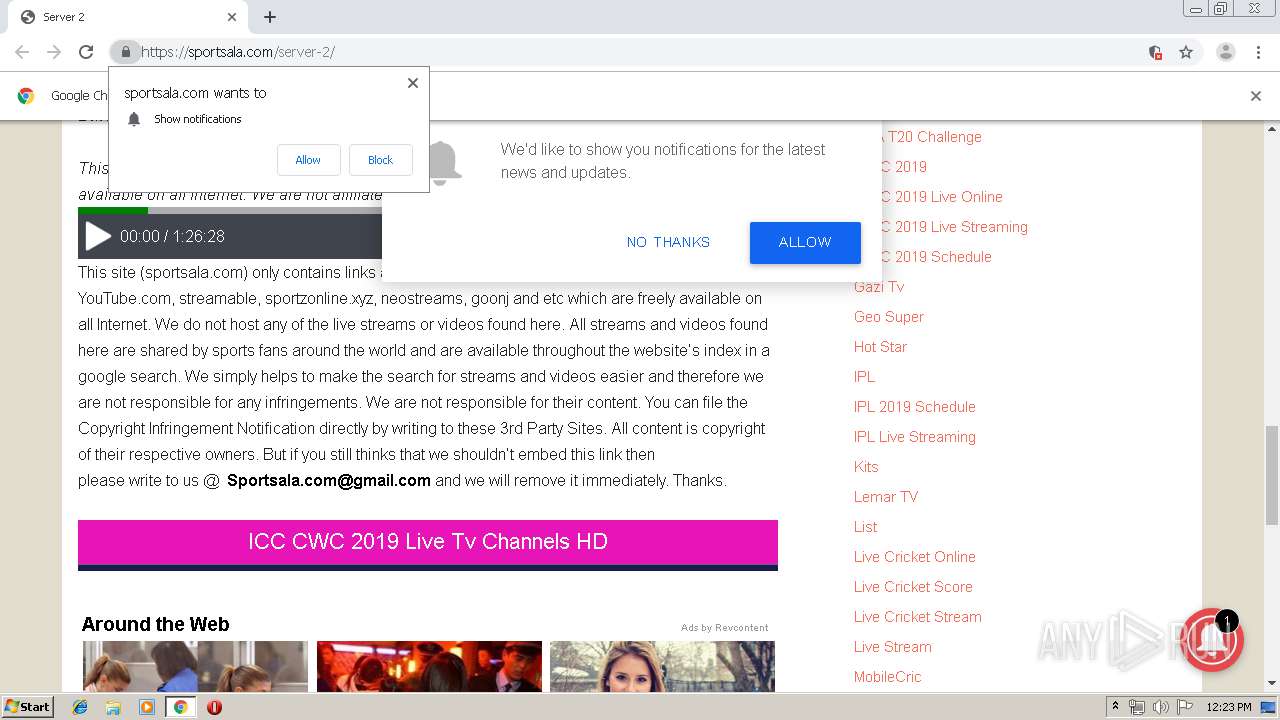Viewport: 1280px width, 720px height.
Task: Open the IPL 2019 Schedule link
Action: pyautogui.click(x=915, y=407)
